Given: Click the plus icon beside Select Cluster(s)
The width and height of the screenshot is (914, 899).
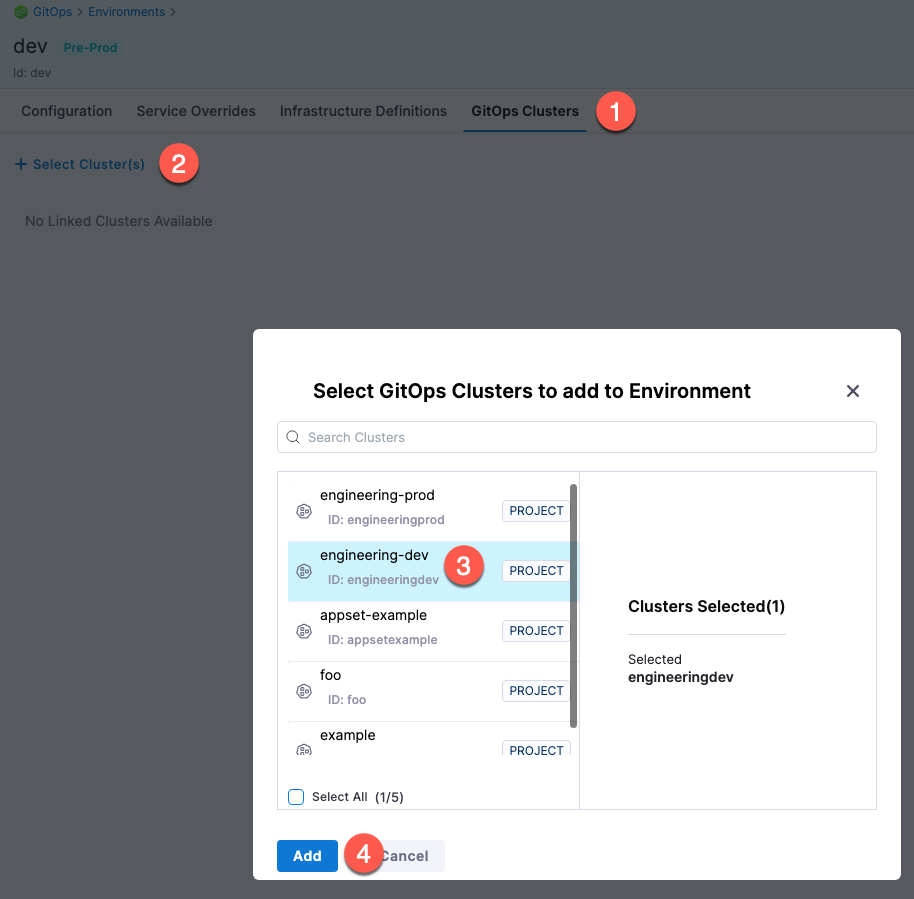Looking at the screenshot, I should coord(21,164).
